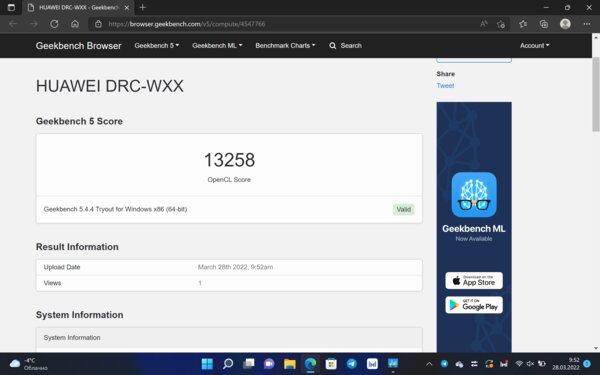Open the notification count badge

pyautogui.click(x=587, y=364)
